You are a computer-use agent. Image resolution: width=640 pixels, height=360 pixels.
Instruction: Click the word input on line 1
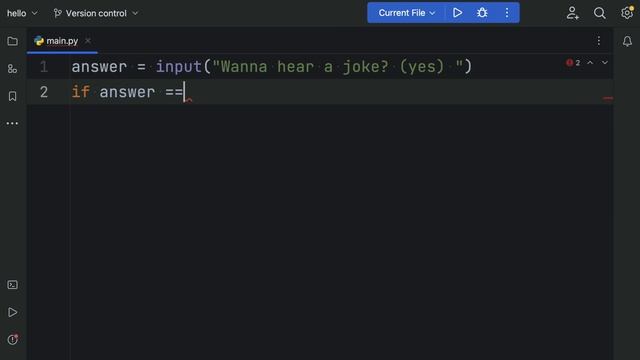coord(179,67)
